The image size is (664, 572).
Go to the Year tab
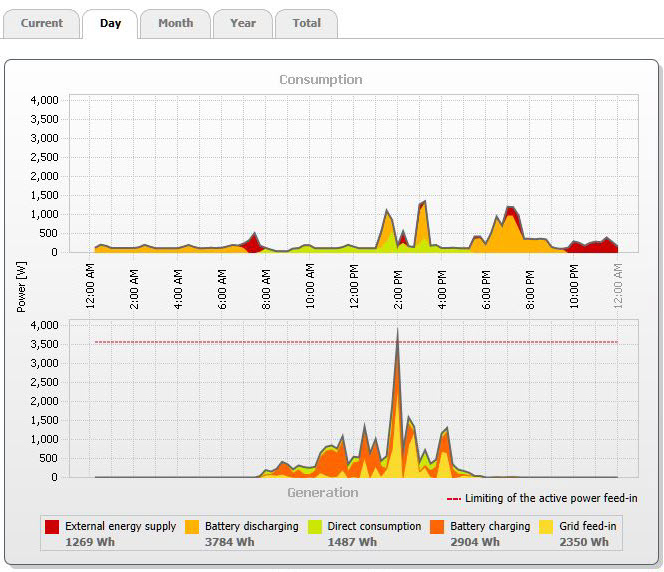242,23
